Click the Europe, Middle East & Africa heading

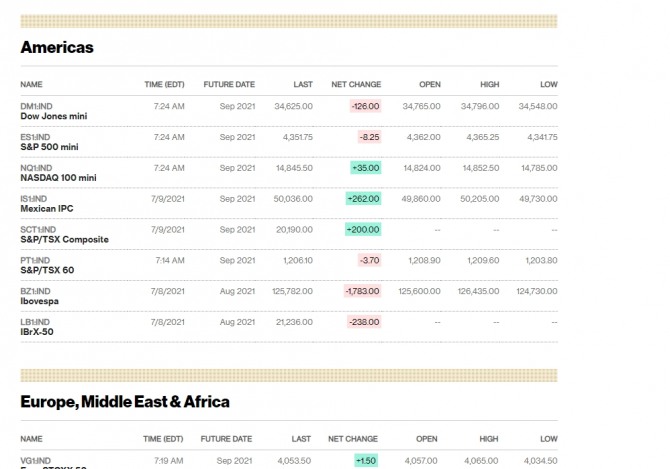125,401
